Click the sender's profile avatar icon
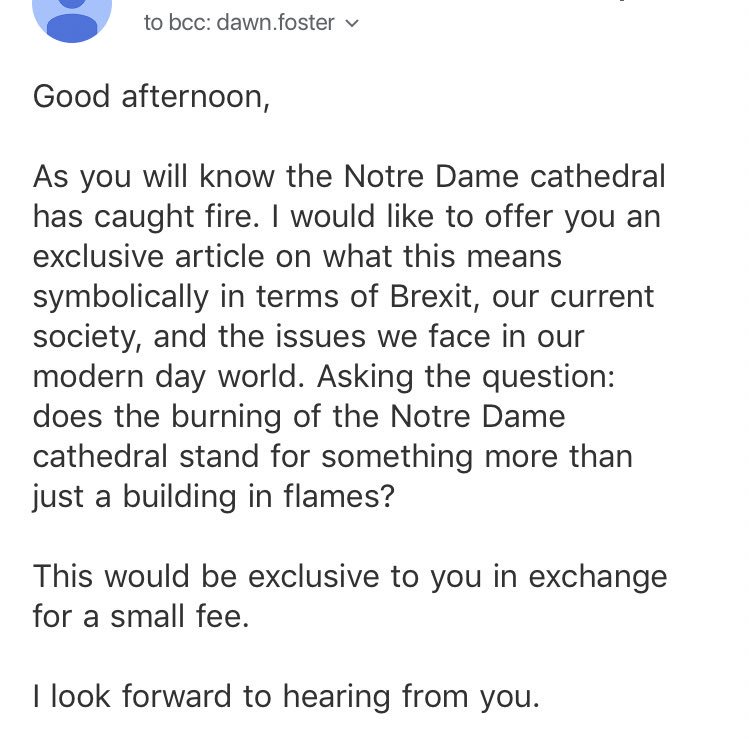Image resolution: width=749 pixels, height=739 pixels. [x=71, y=18]
